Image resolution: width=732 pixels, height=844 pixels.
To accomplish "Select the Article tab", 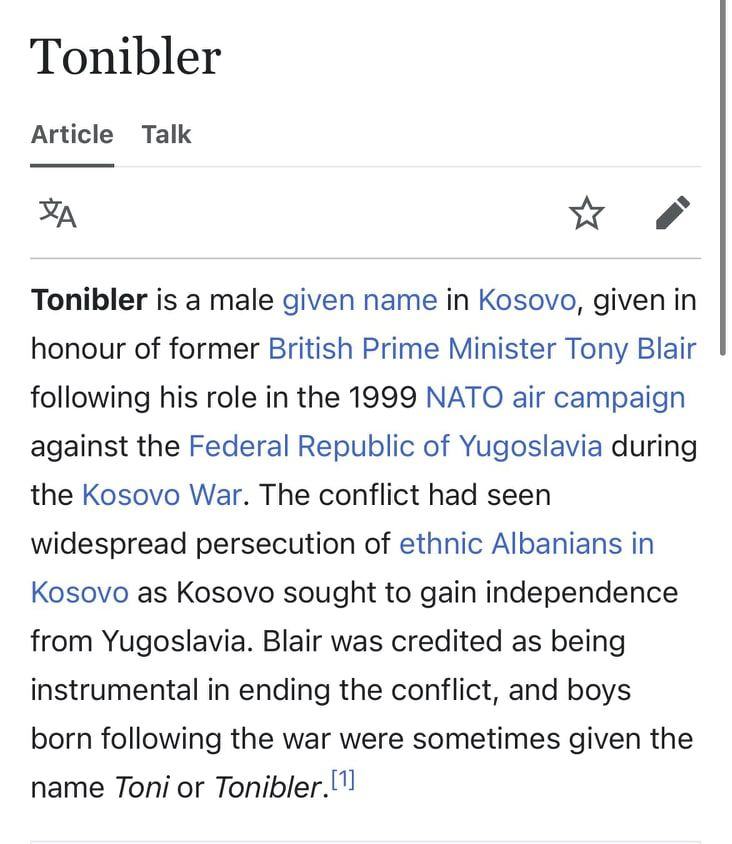I will pyautogui.click(x=72, y=135).
